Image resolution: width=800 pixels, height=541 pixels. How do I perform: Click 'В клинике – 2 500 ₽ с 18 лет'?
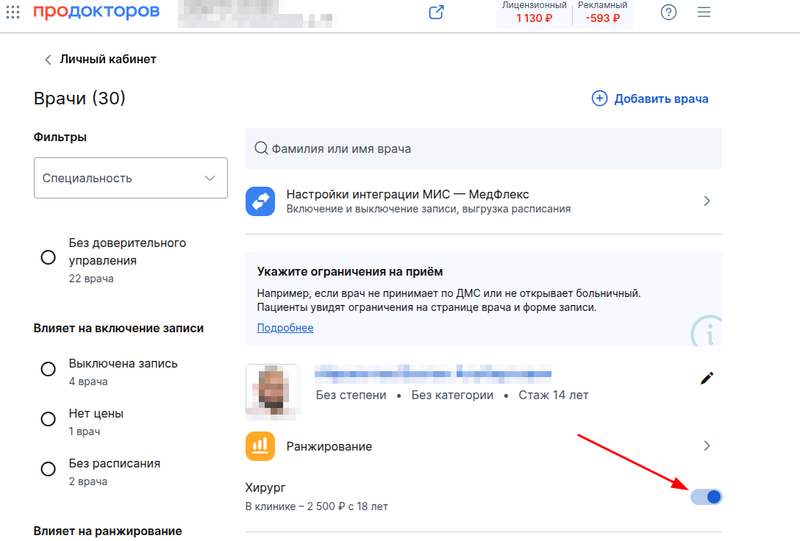[x=316, y=507]
